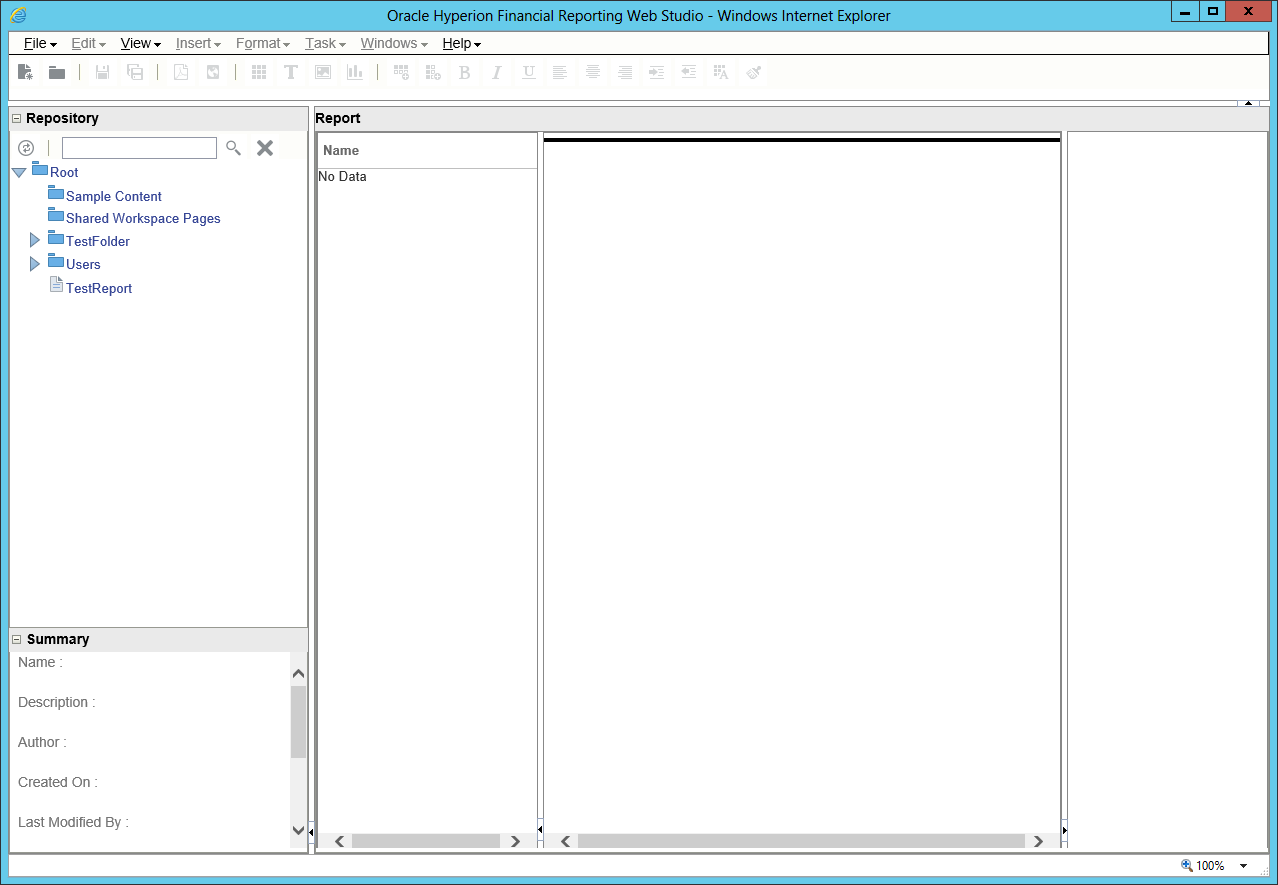Select the Sample Content folder

click(113, 196)
